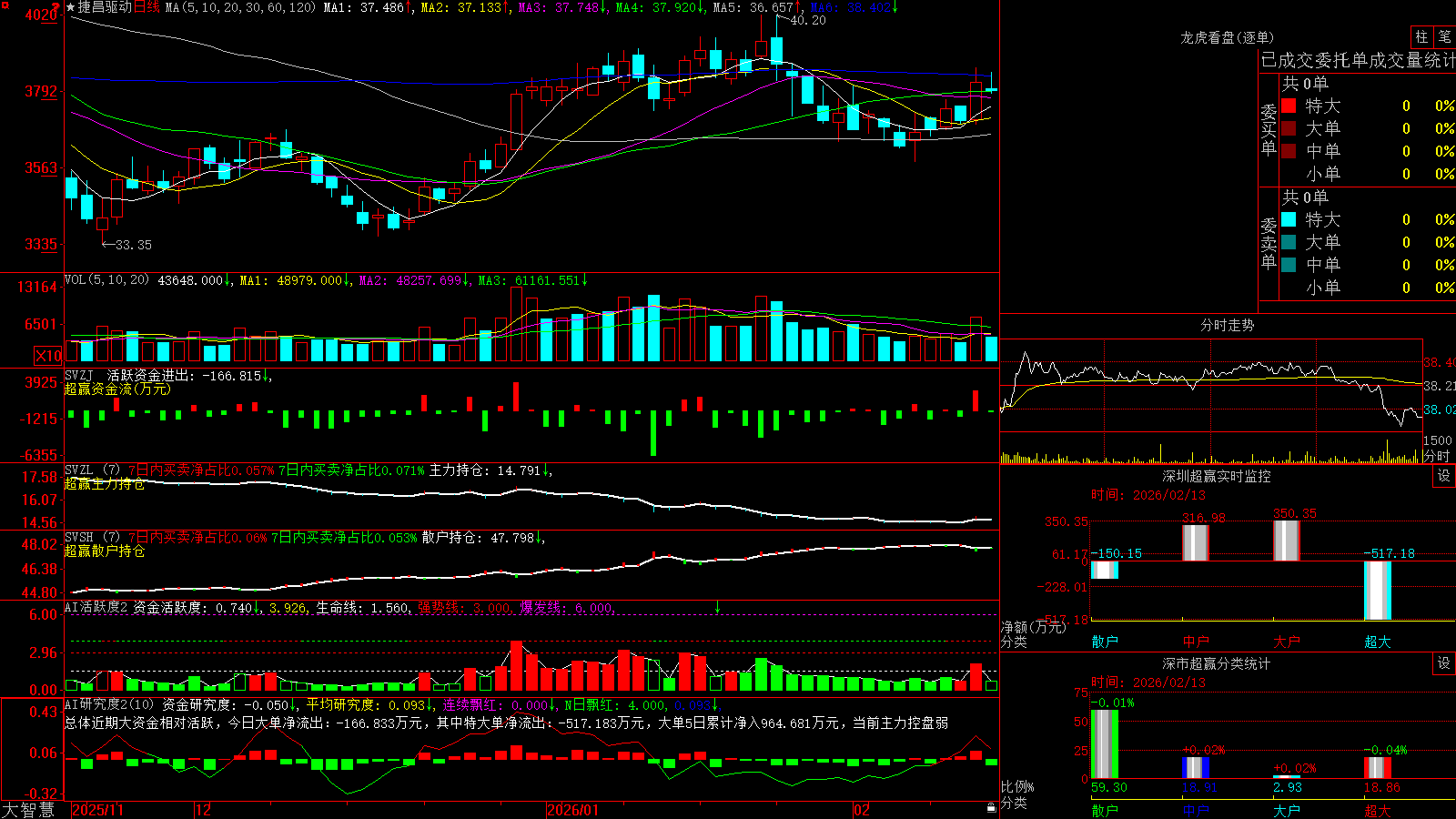Viewport: 1456px width, 819px height.
Task: Click the X10 volume multiplier marker
Action: [48, 356]
